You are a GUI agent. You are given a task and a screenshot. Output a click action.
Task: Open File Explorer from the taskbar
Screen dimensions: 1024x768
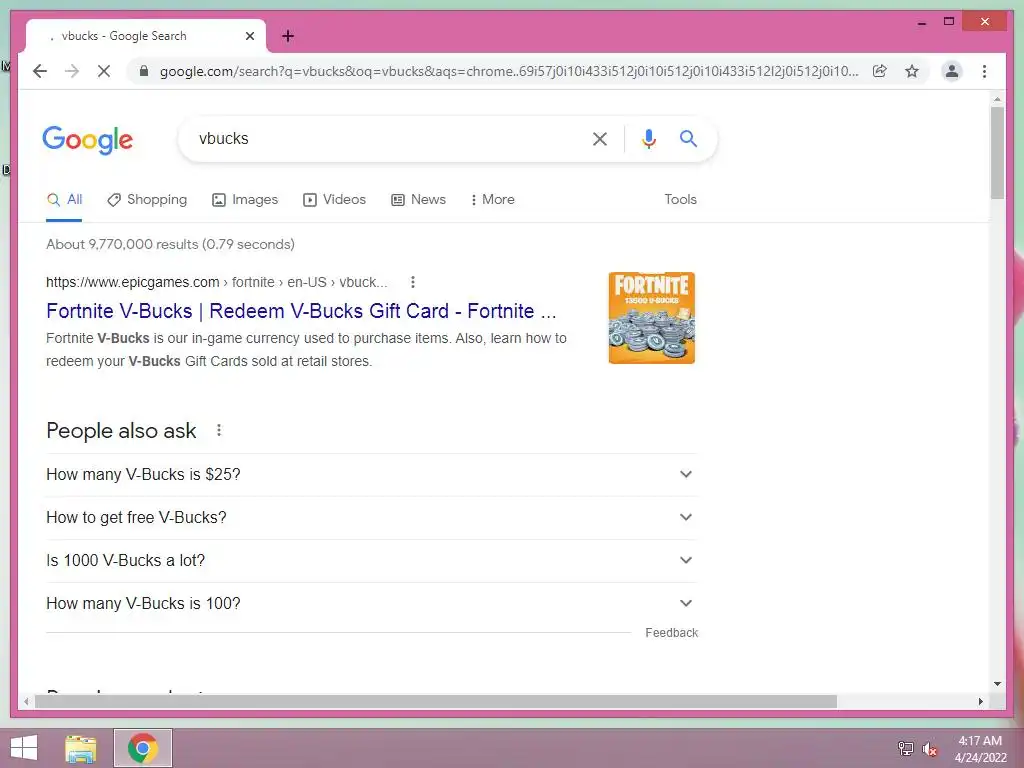pos(81,748)
